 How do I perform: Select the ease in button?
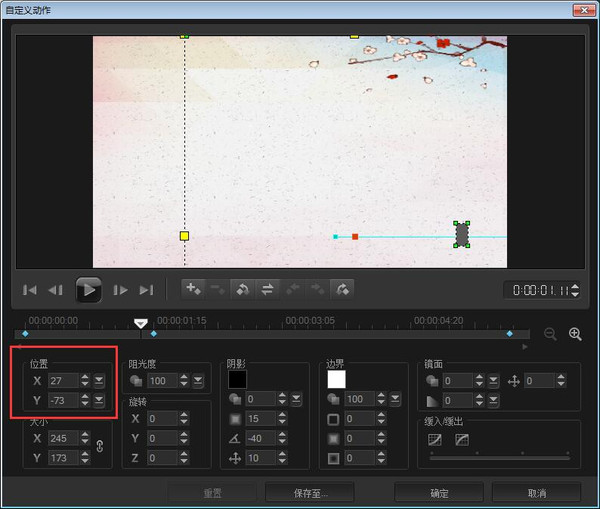point(435,440)
